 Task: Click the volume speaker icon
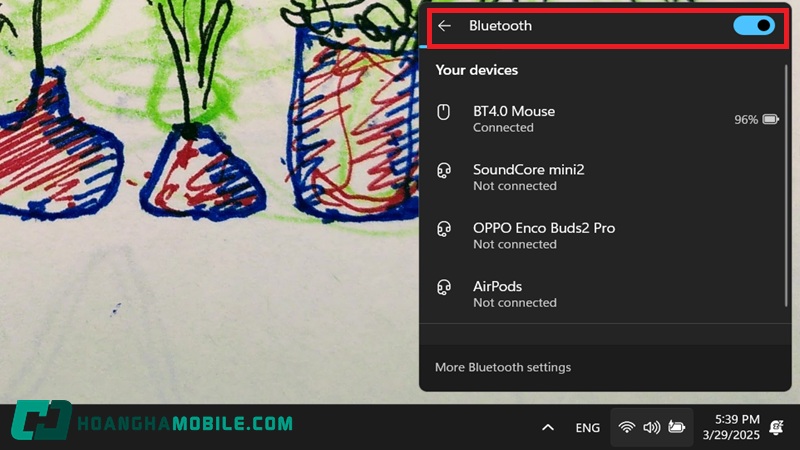click(x=652, y=427)
